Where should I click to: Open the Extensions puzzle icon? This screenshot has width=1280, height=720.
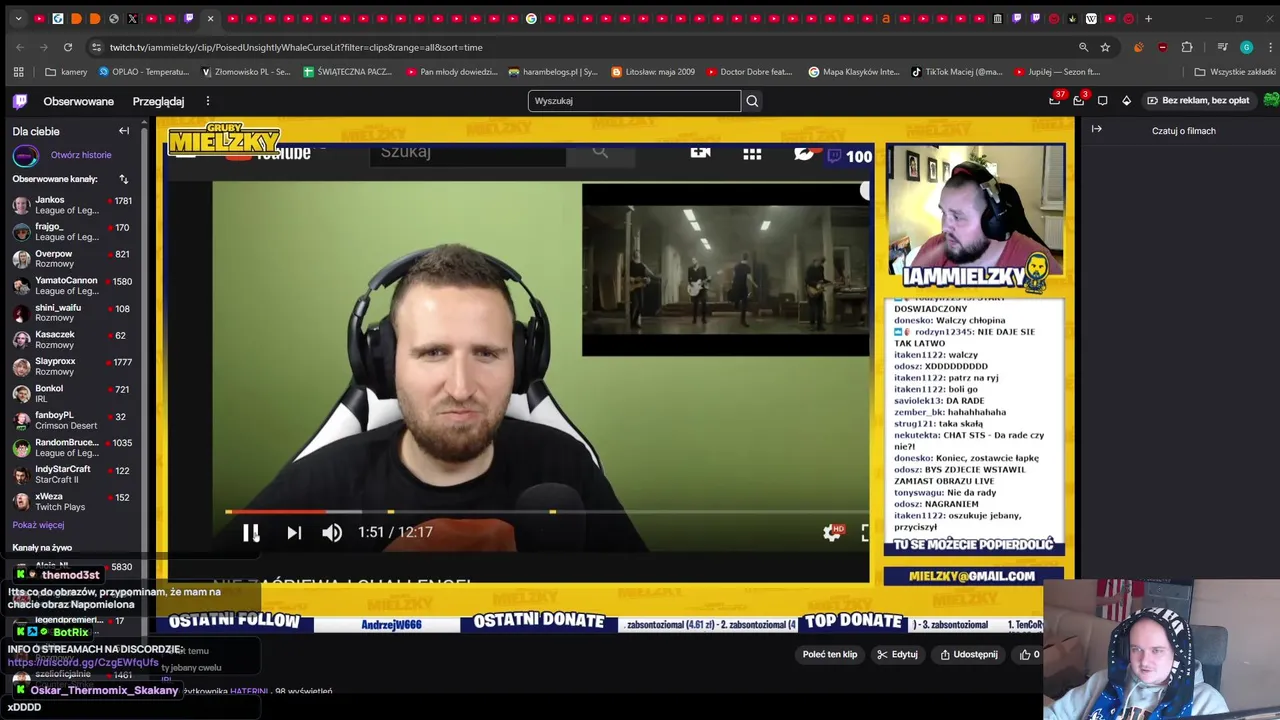coord(1187,47)
